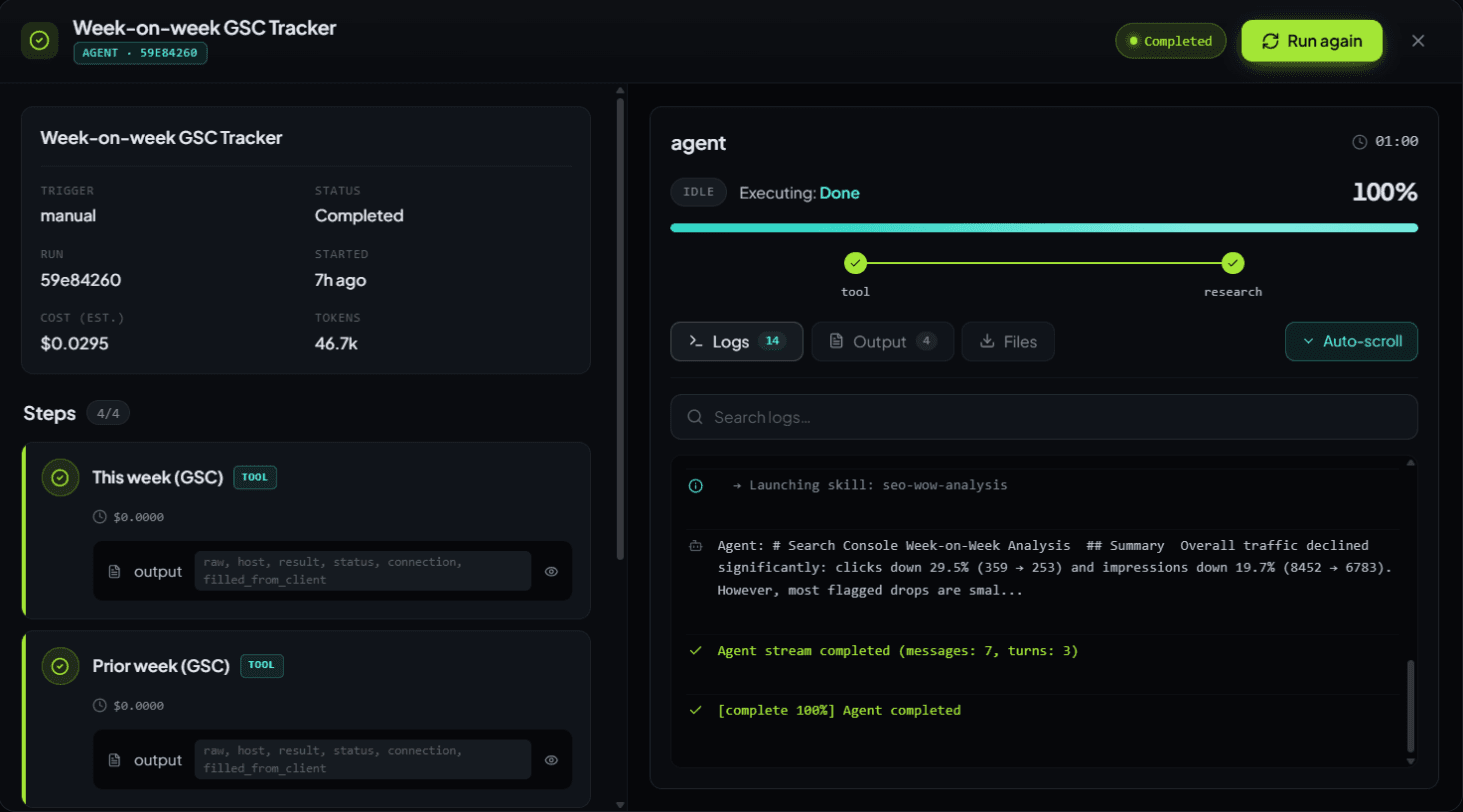
Task: Click the info icon on Launching skill log
Action: 696,486
